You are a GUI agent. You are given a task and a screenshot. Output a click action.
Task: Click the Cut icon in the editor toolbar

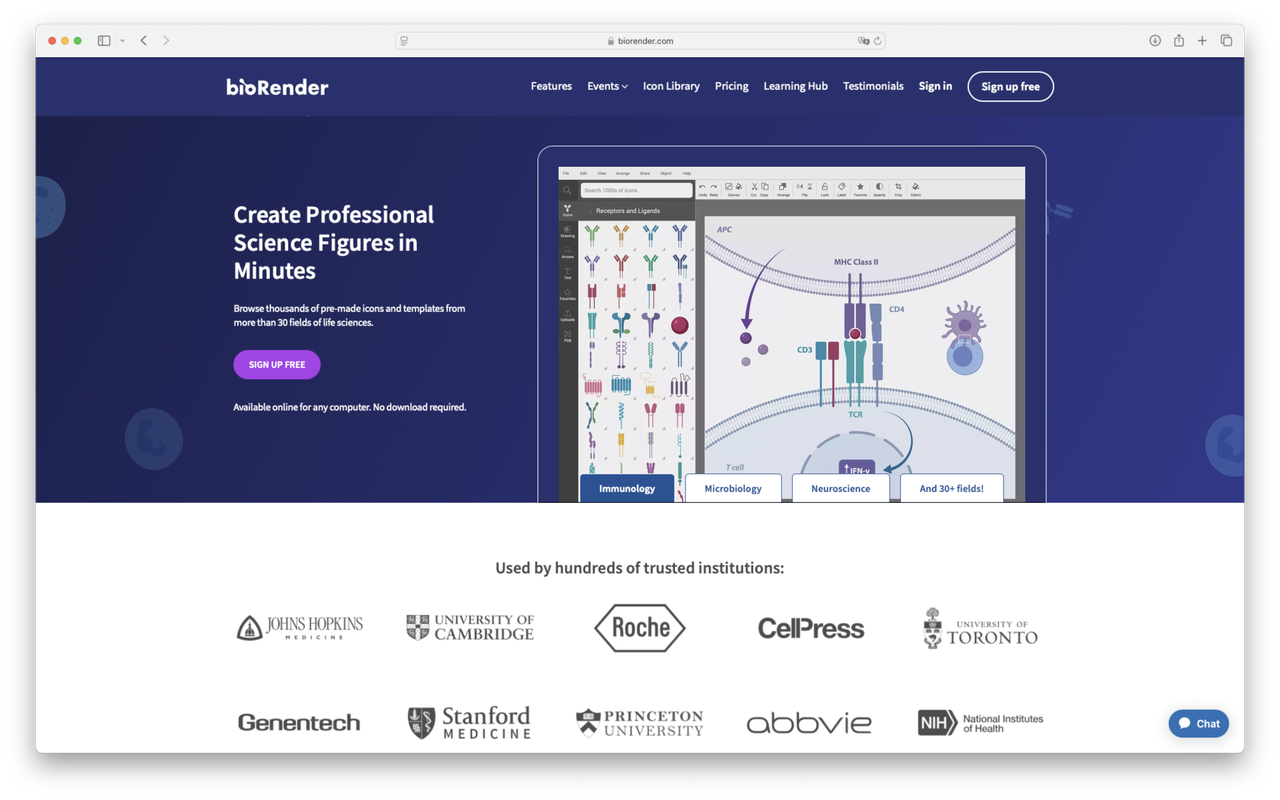pyautogui.click(x=754, y=189)
